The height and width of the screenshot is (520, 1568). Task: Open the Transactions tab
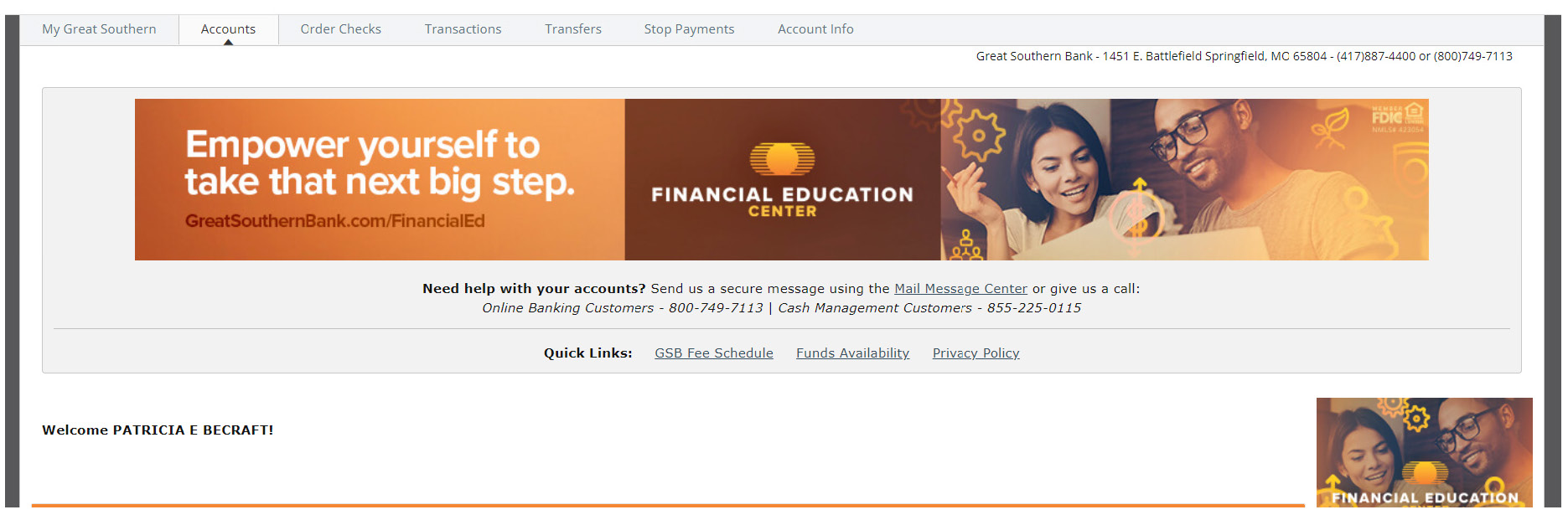[x=463, y=29]
